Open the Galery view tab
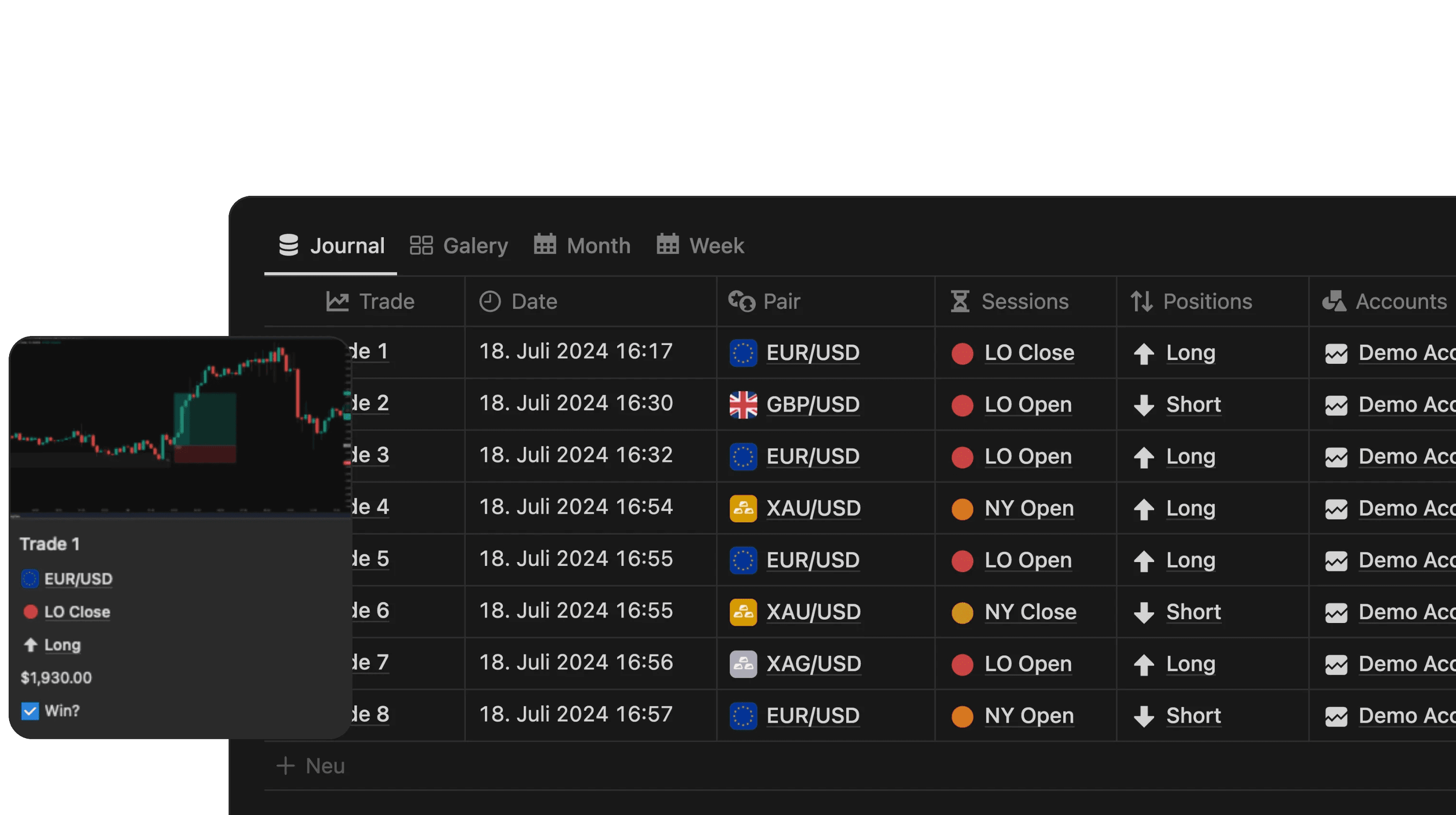The height and width of the screenshot is (815, 1456). tap(459, 246)
